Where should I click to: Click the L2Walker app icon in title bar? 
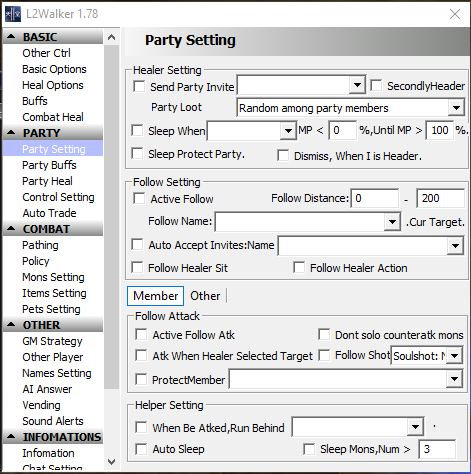tap(13, 14)
